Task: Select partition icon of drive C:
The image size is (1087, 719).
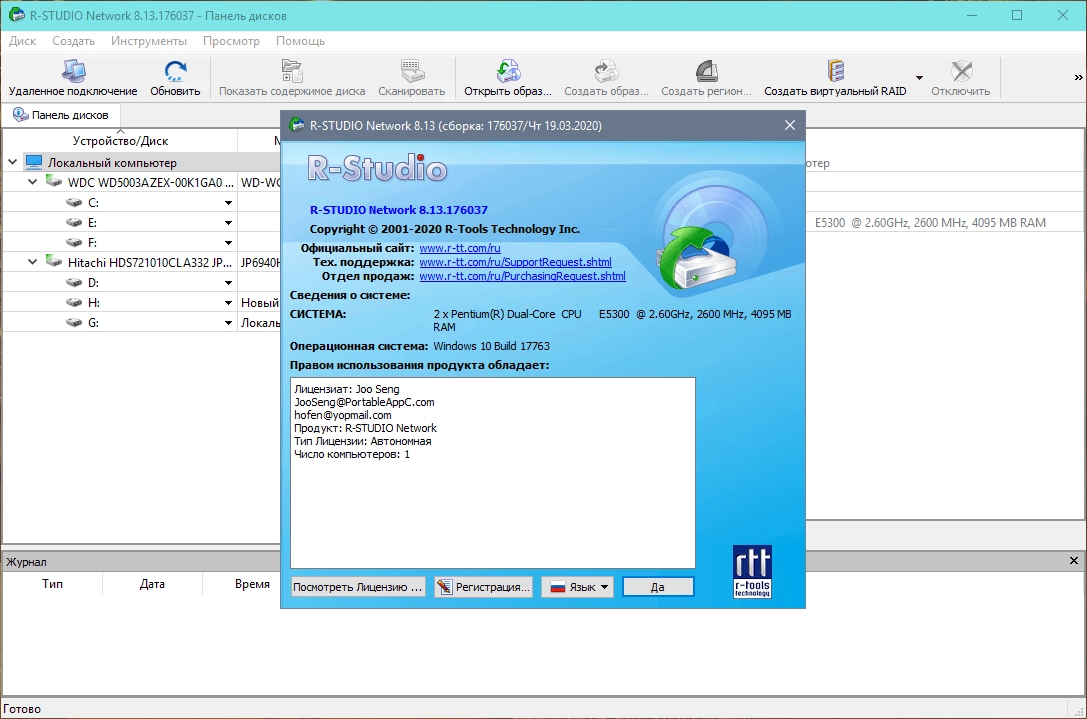Action: coord(74,202)
